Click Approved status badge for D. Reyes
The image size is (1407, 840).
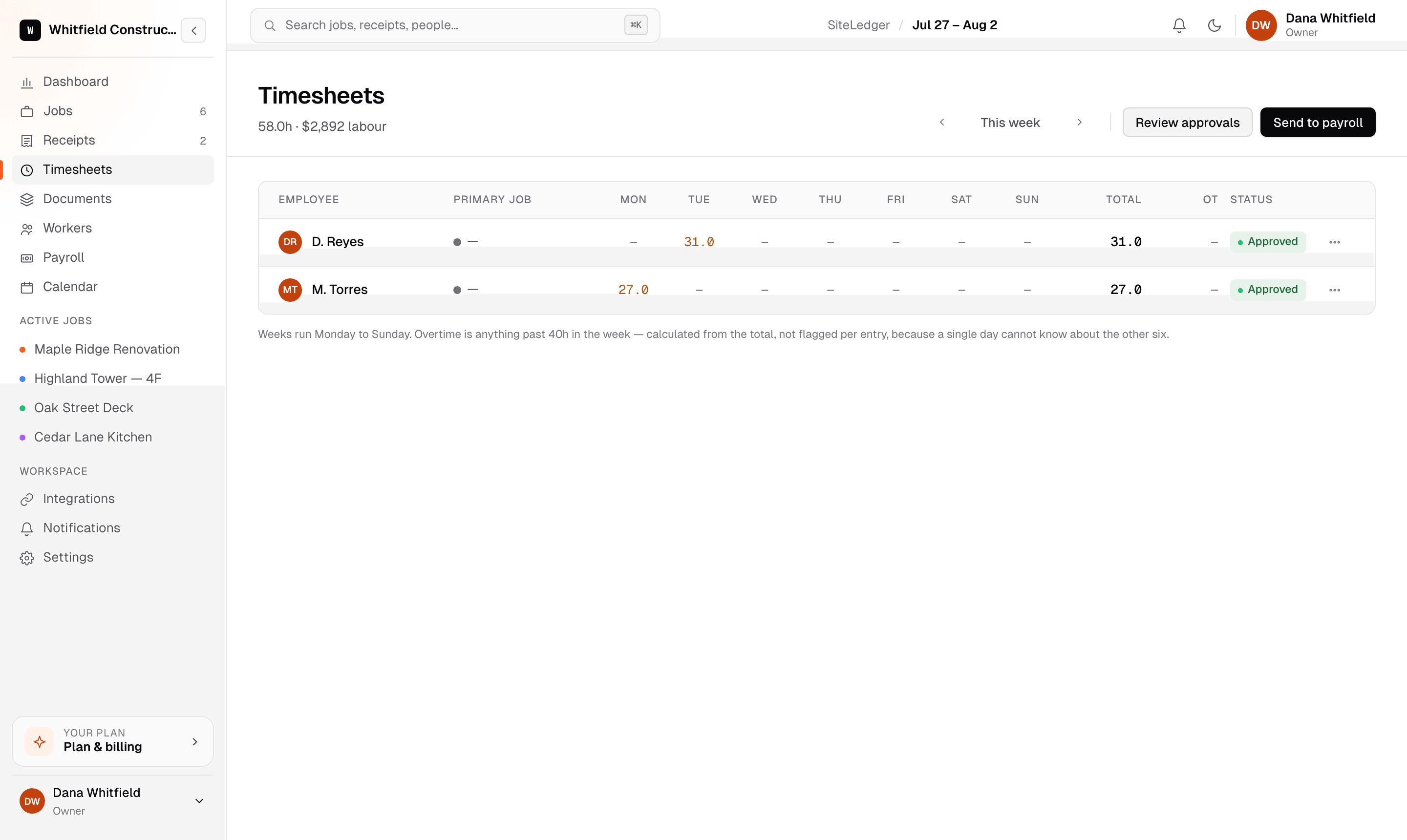pos(1268,242)
